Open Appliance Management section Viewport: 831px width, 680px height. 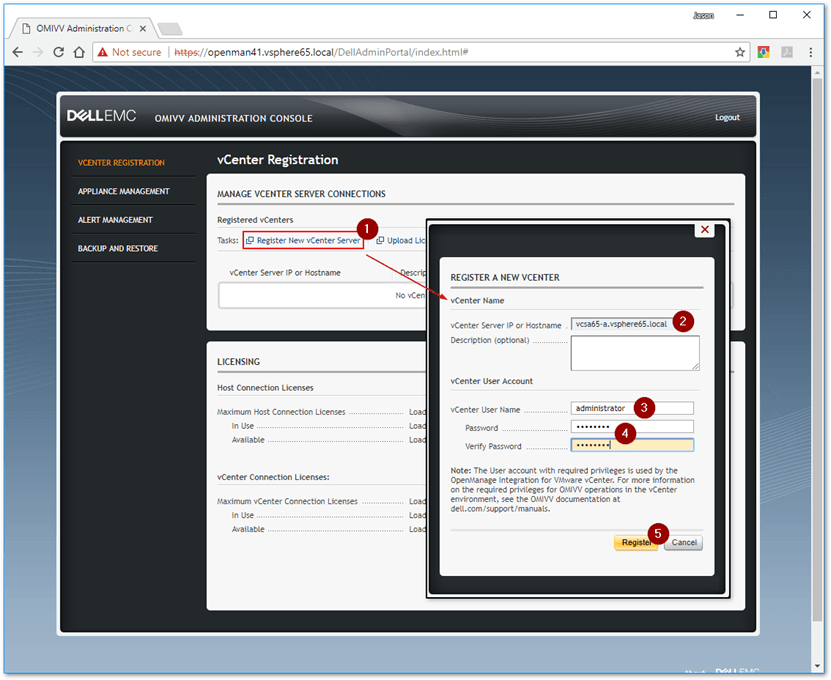123,191
